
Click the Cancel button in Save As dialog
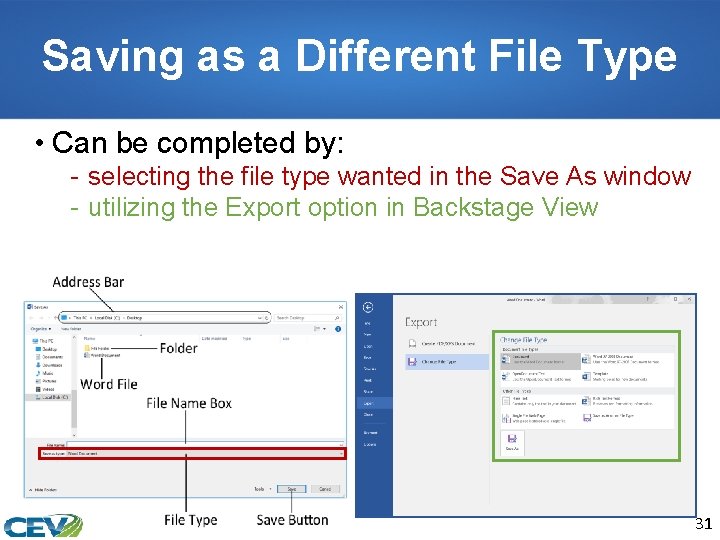tap(325, 489)
